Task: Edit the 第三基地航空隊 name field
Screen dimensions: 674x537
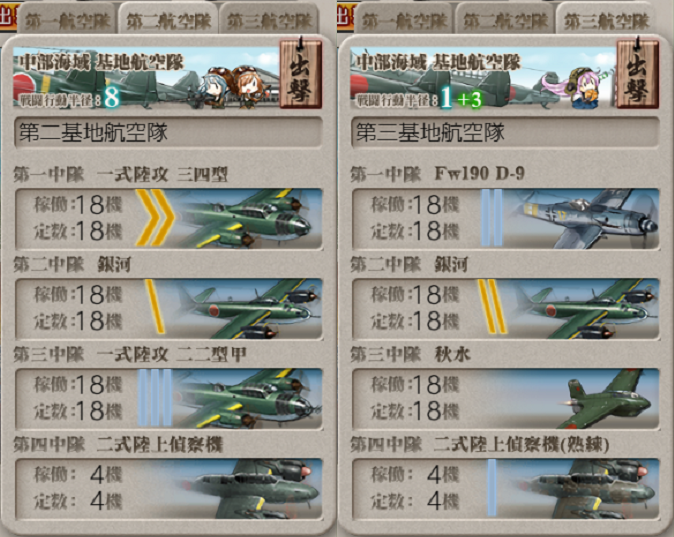Action: [x=506, y=132]
